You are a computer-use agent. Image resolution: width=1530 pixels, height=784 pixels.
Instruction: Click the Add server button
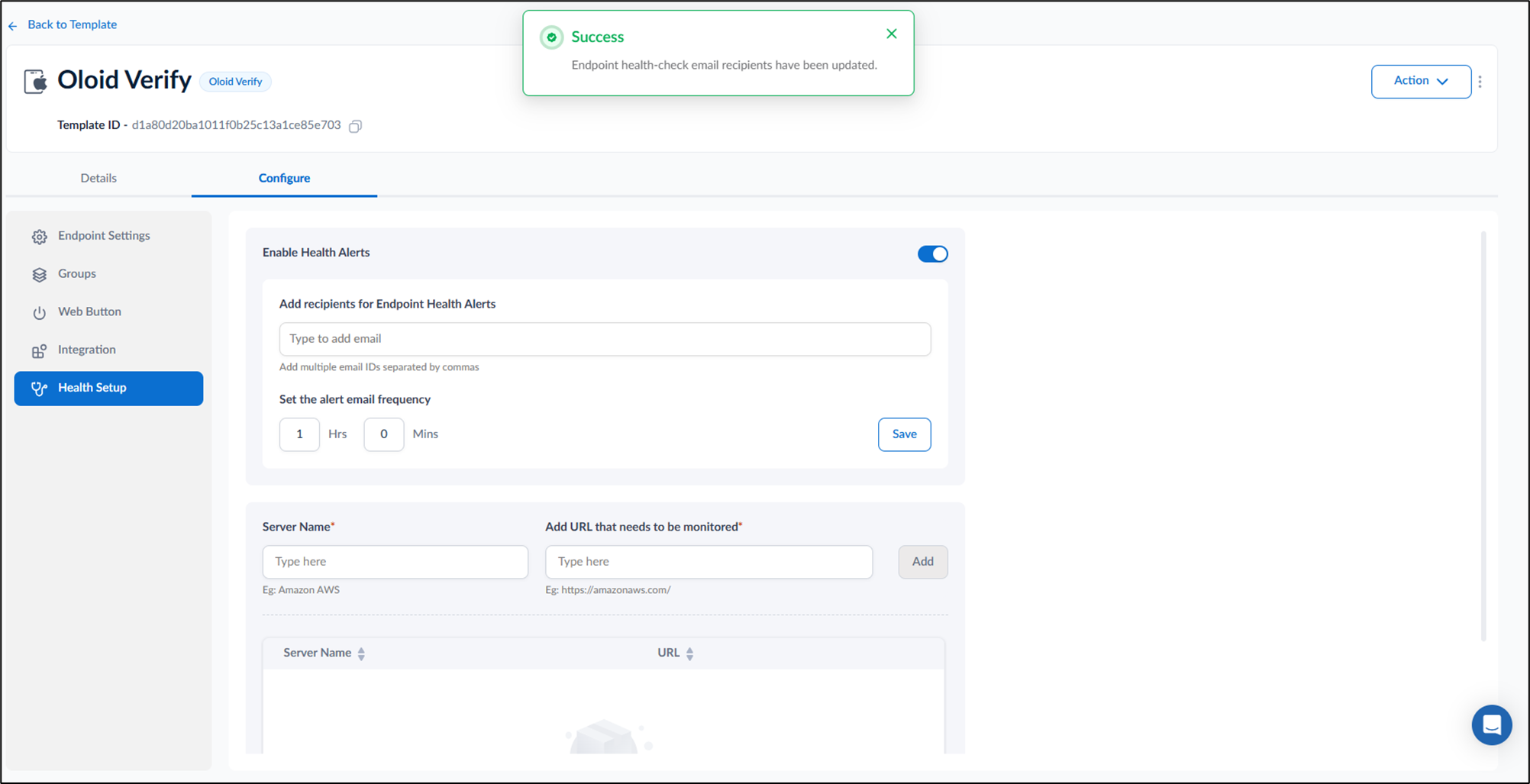tap(922, 562)
